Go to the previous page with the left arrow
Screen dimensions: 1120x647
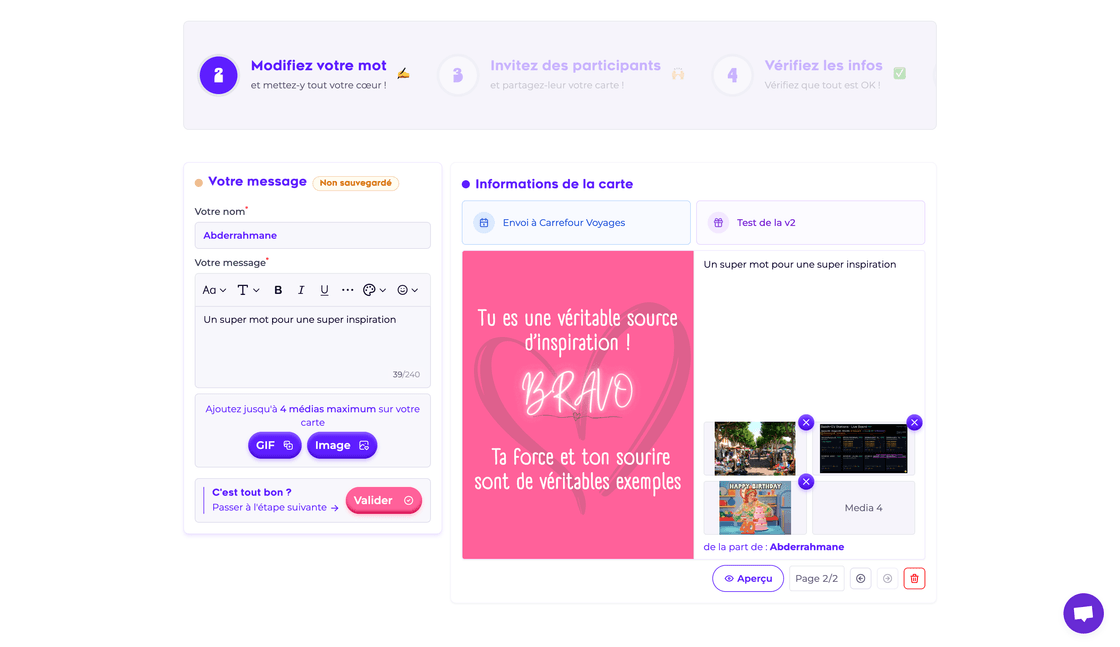[x=860, y=578]
